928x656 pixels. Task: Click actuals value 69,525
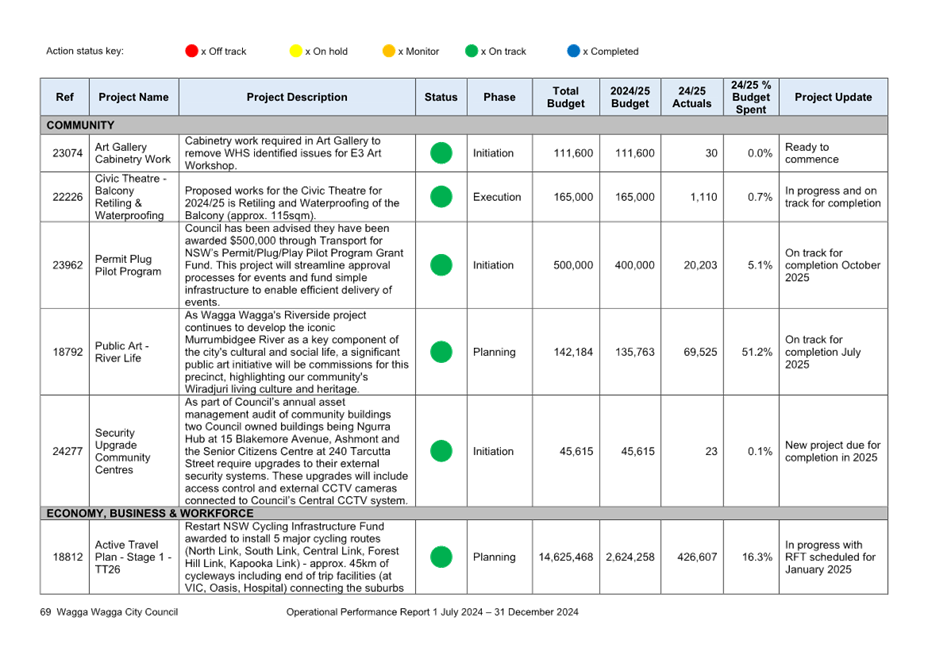coord(700,352)
